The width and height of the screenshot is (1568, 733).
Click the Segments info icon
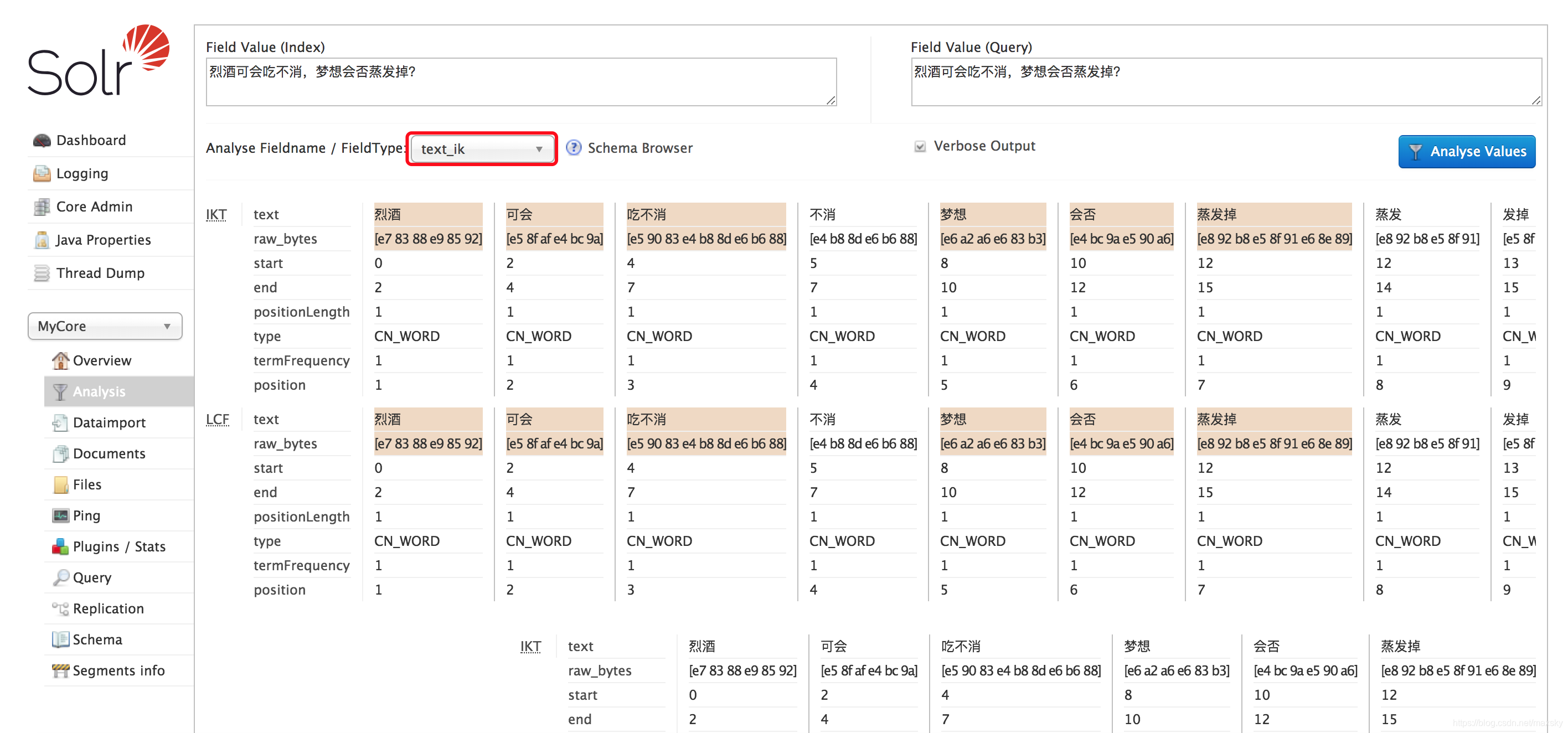coord(60,670)
